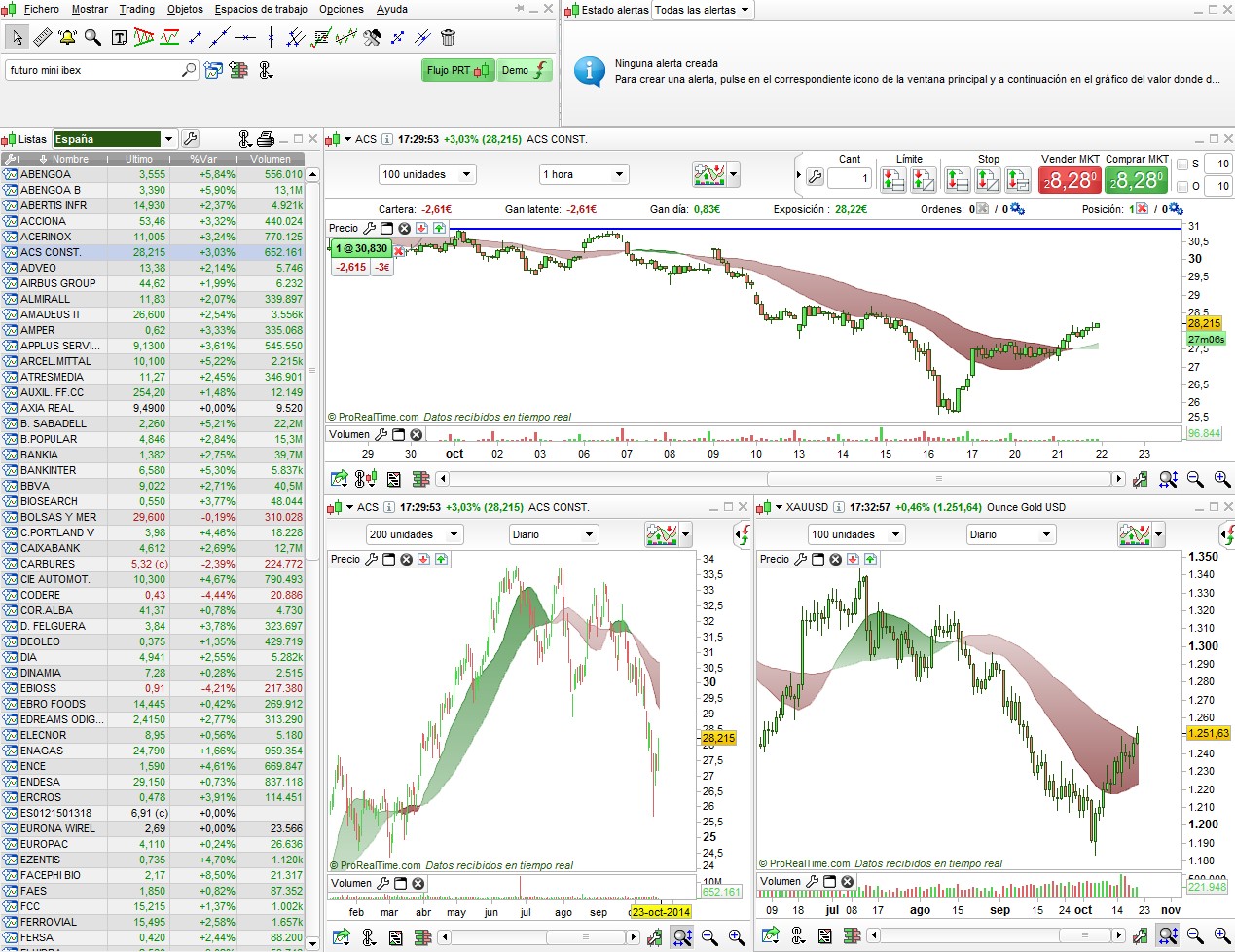1235x952 pixels.
Task: Open Diario dropdown in XAUUSD chart
Action: 1011,534
